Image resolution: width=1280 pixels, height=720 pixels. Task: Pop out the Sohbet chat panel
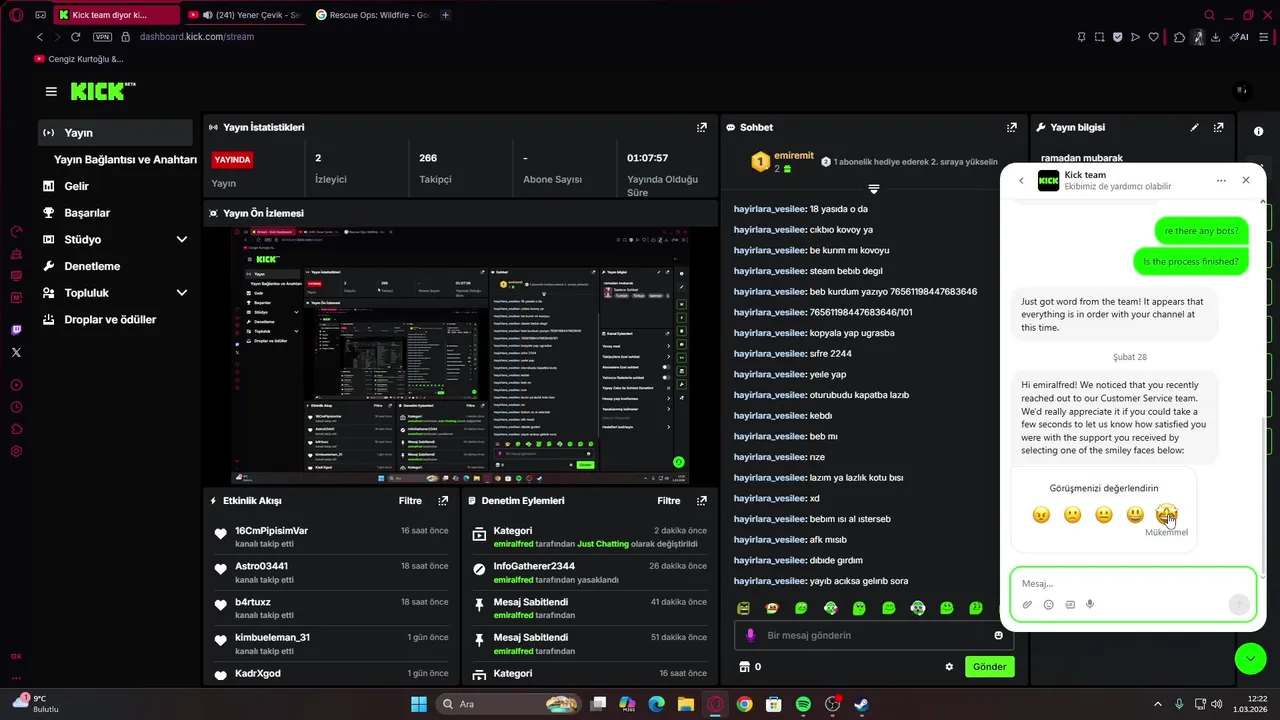tap(1012, 127)
